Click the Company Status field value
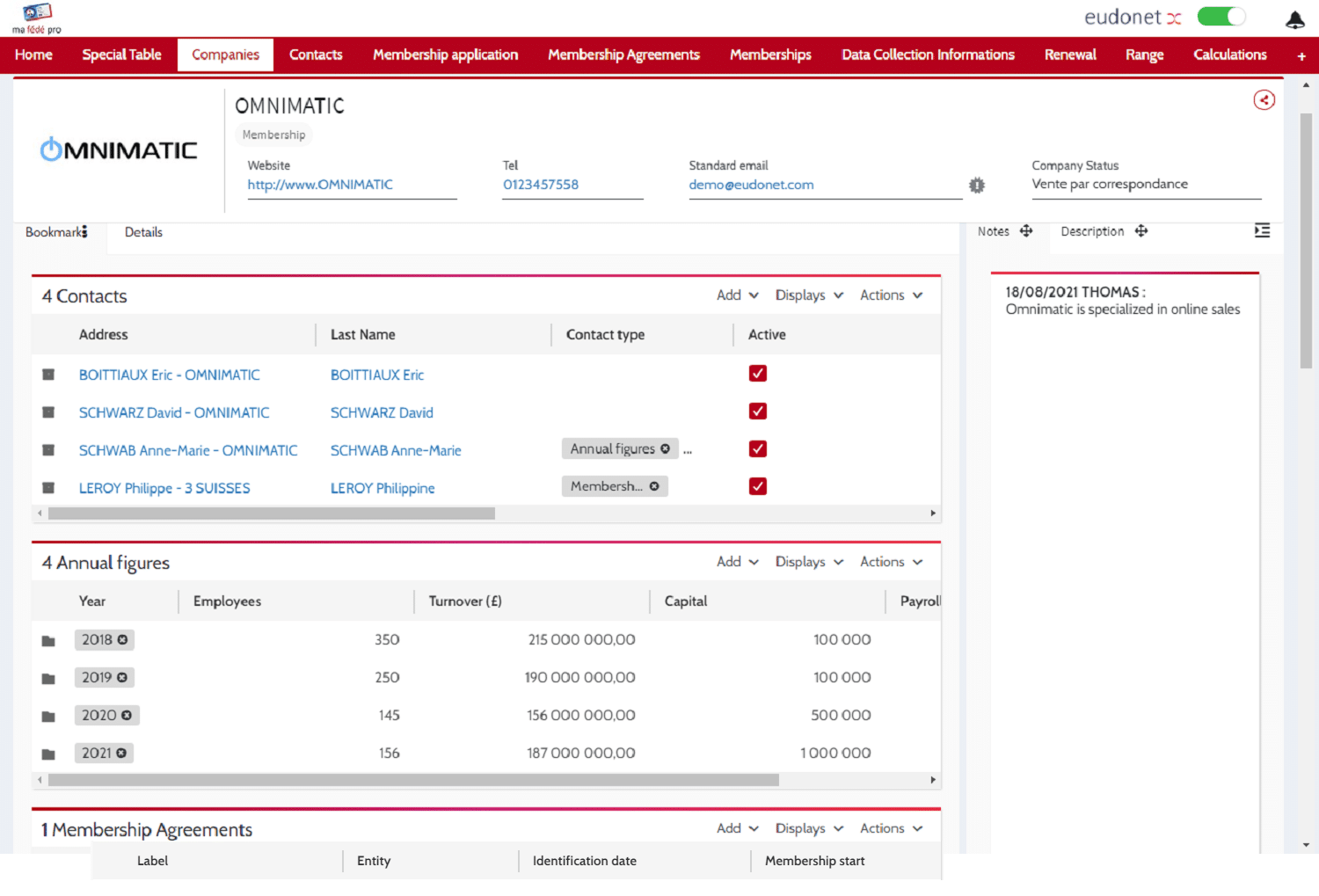The width and height of the screenshot is (1319, 896). [1110, 184]
